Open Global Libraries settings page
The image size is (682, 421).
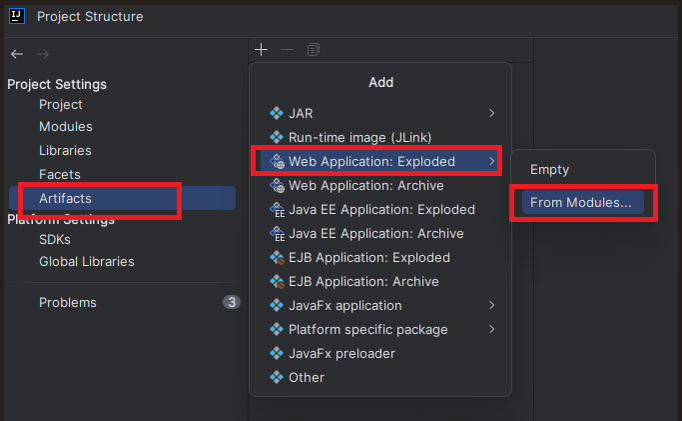pyautogui.click(x=87, y=261)
